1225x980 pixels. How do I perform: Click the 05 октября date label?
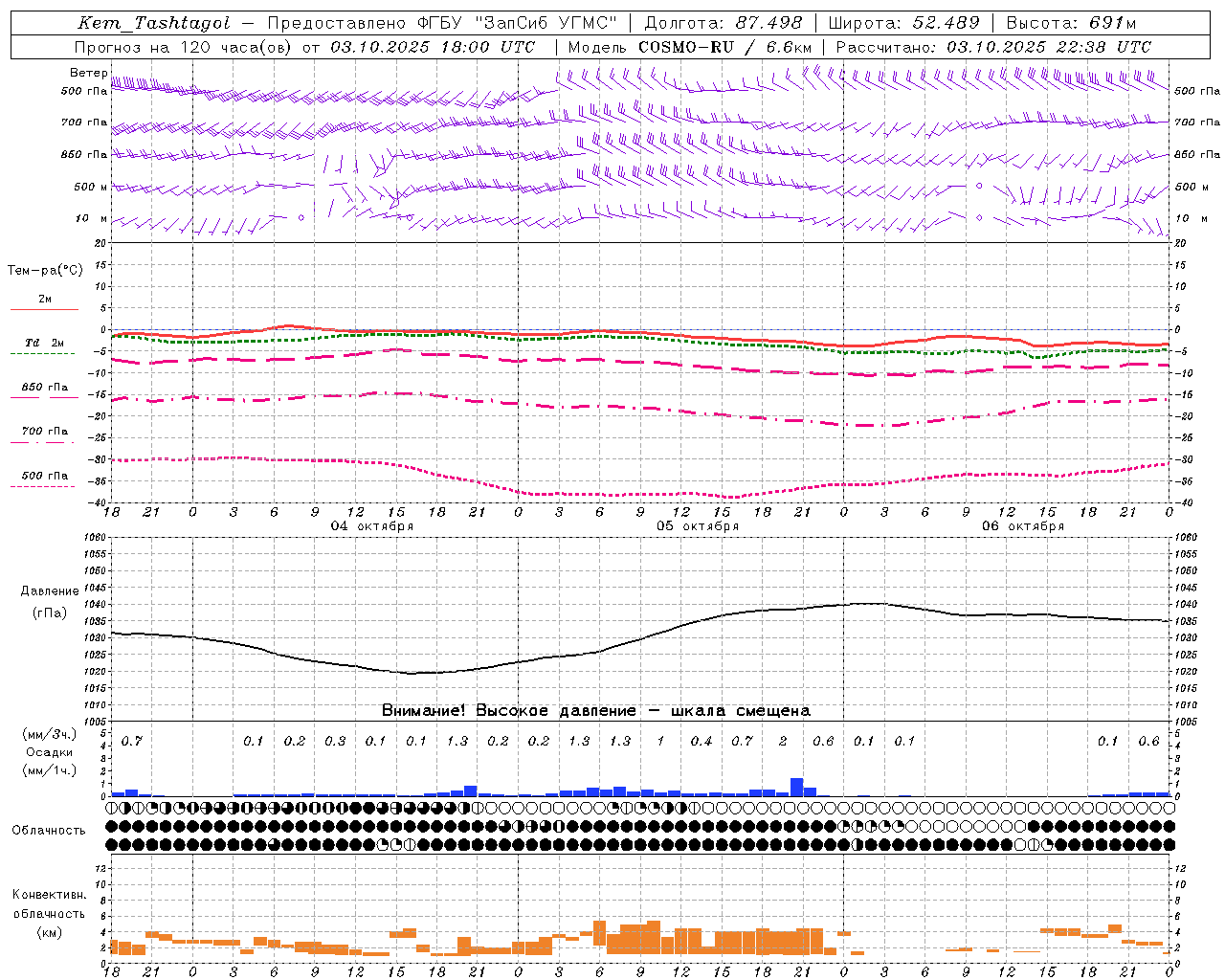698,526
